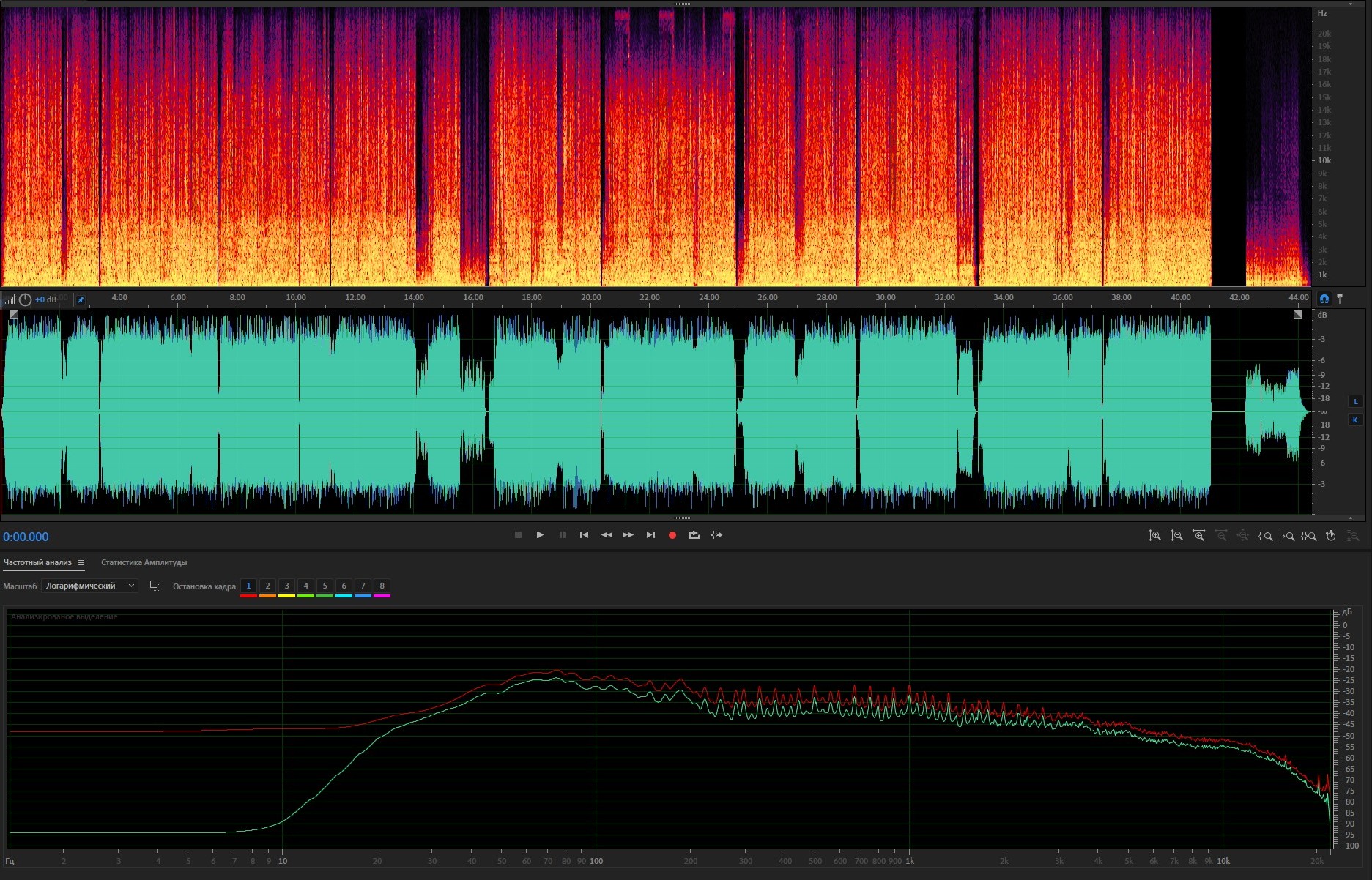Toggle the right channel button below L
The width and height of the screenshot is (1372, 880).
1355,420
